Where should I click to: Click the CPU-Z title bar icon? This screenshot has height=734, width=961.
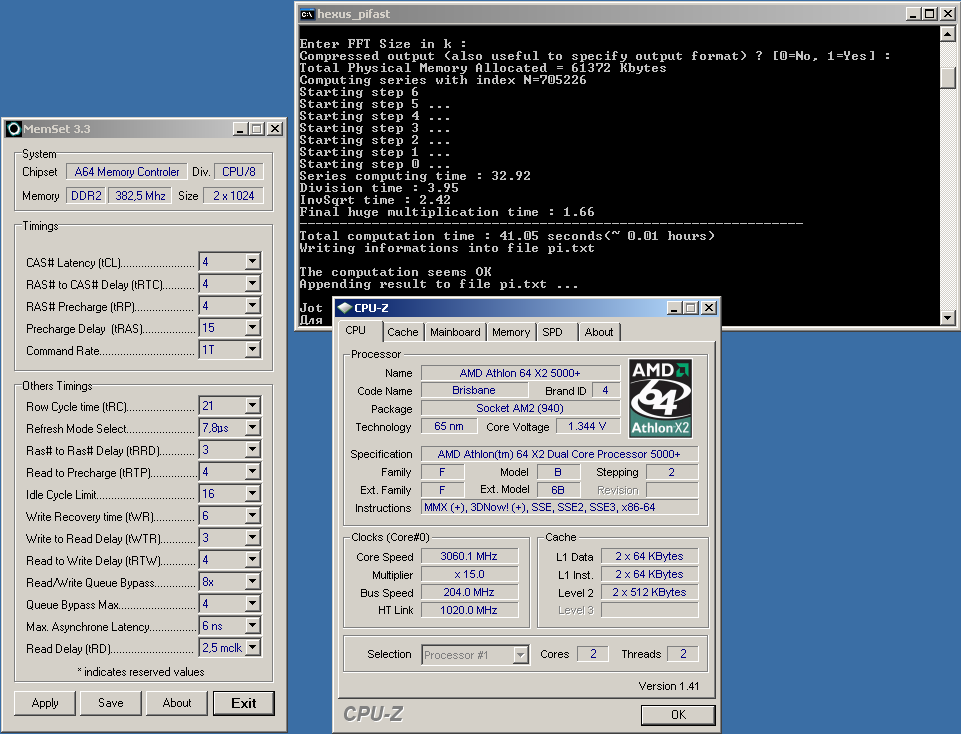tap(345, 308)
